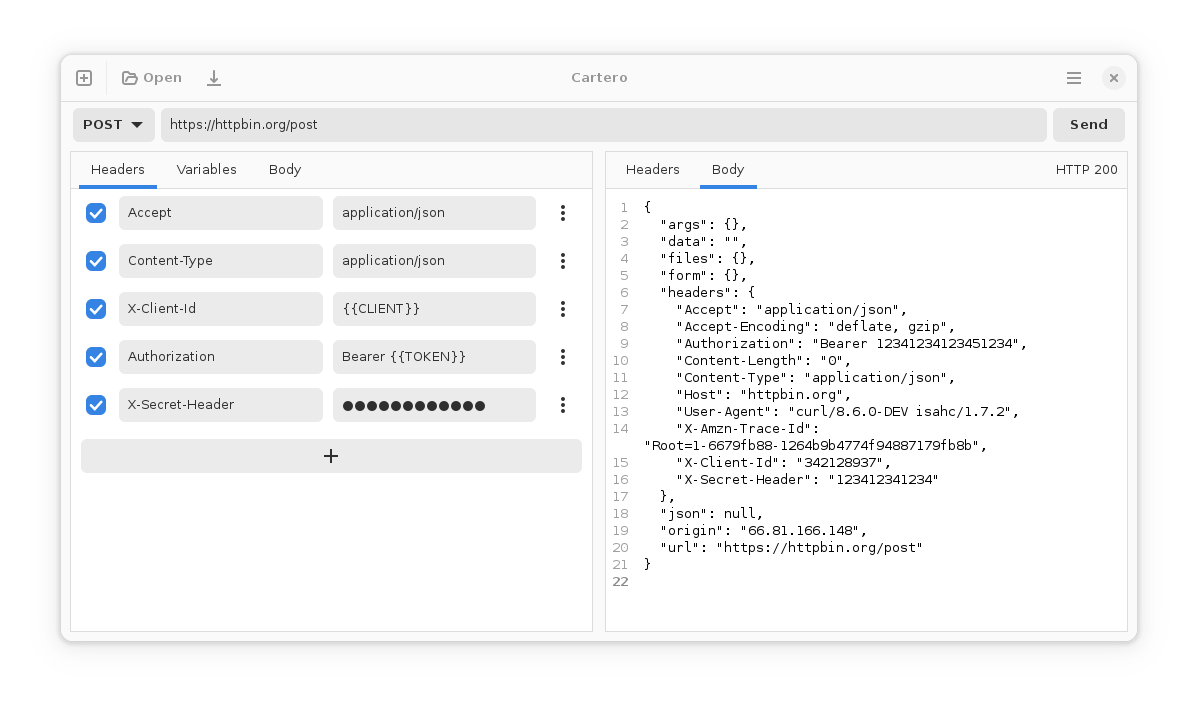Show the response Headers tab
The width and height of the screenshot is (1198, 708).
652,170
